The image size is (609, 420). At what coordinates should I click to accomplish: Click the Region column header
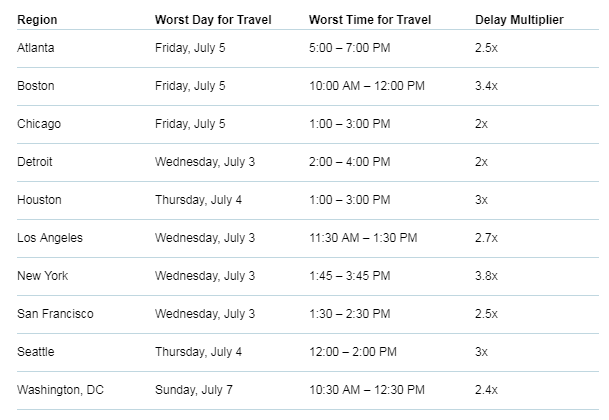click(x=37, y=20)
